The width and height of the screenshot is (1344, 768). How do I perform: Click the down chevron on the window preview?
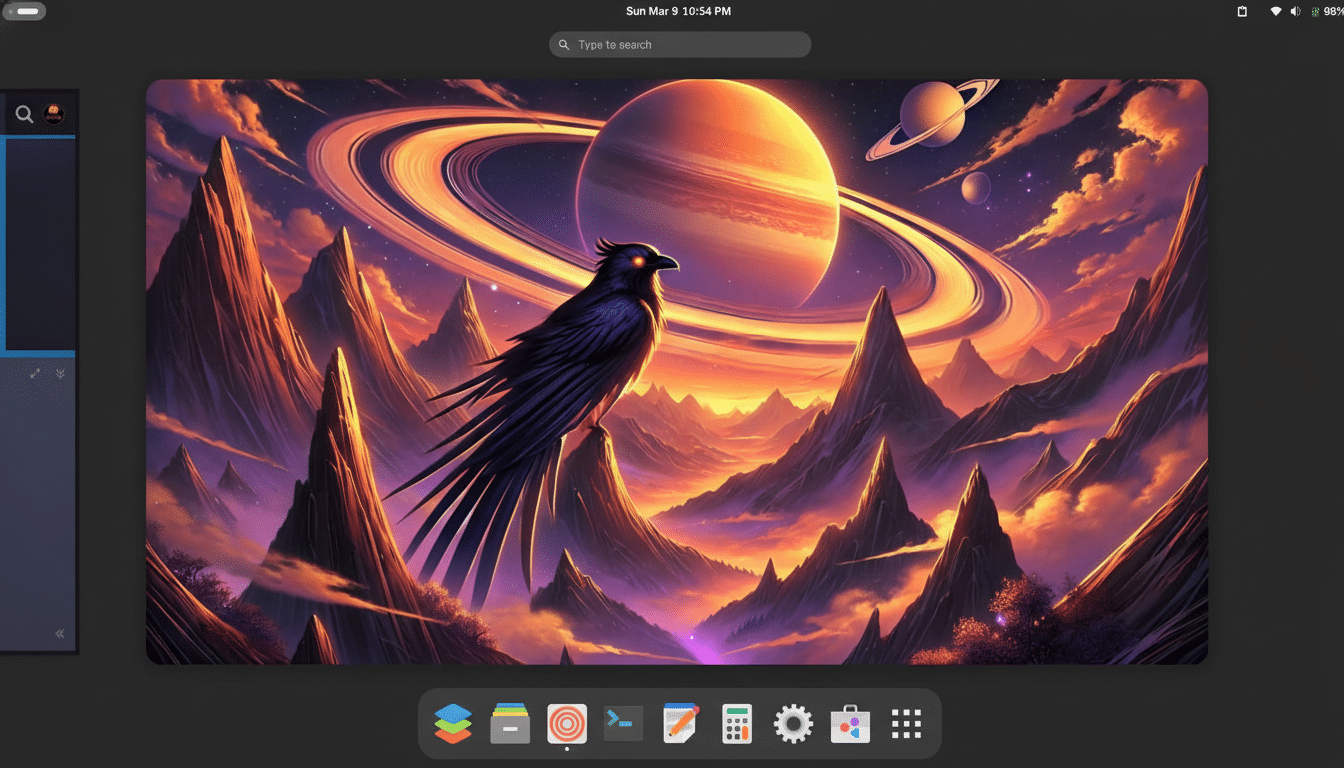(60, 373)
